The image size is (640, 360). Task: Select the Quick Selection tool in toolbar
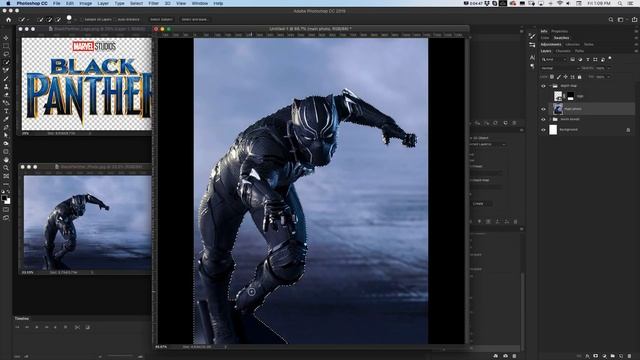(6, 62)
